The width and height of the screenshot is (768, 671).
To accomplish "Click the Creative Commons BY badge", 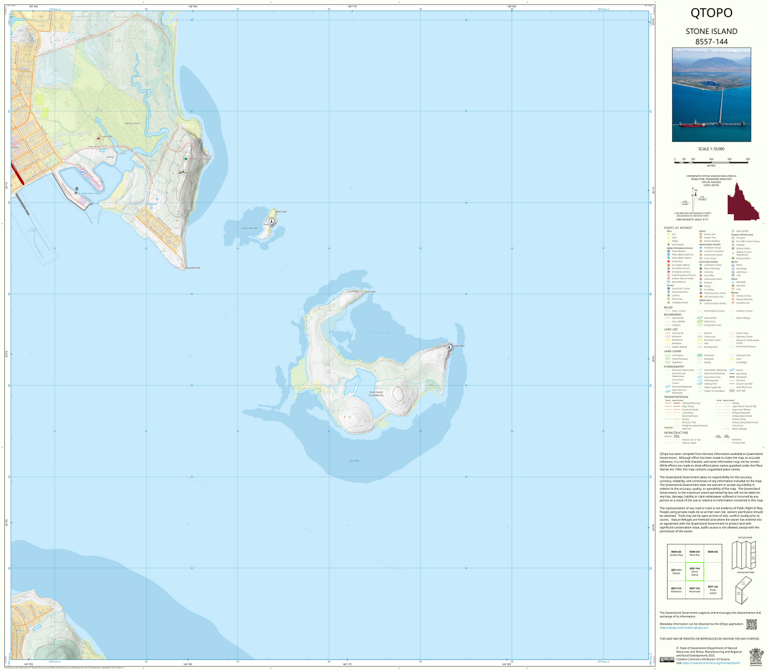I will (x=667, y=660).
